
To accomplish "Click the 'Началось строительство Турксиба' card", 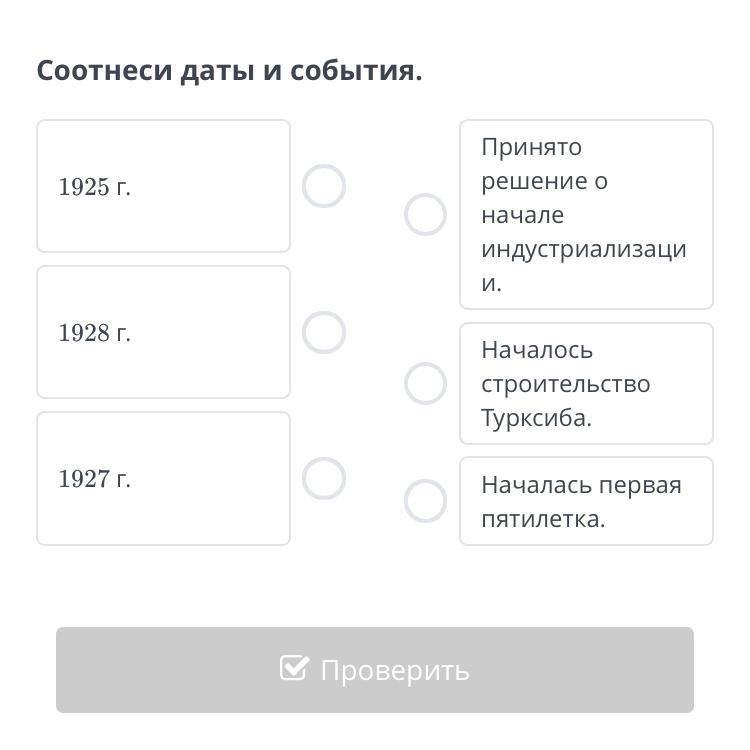I will click(586, 384).
